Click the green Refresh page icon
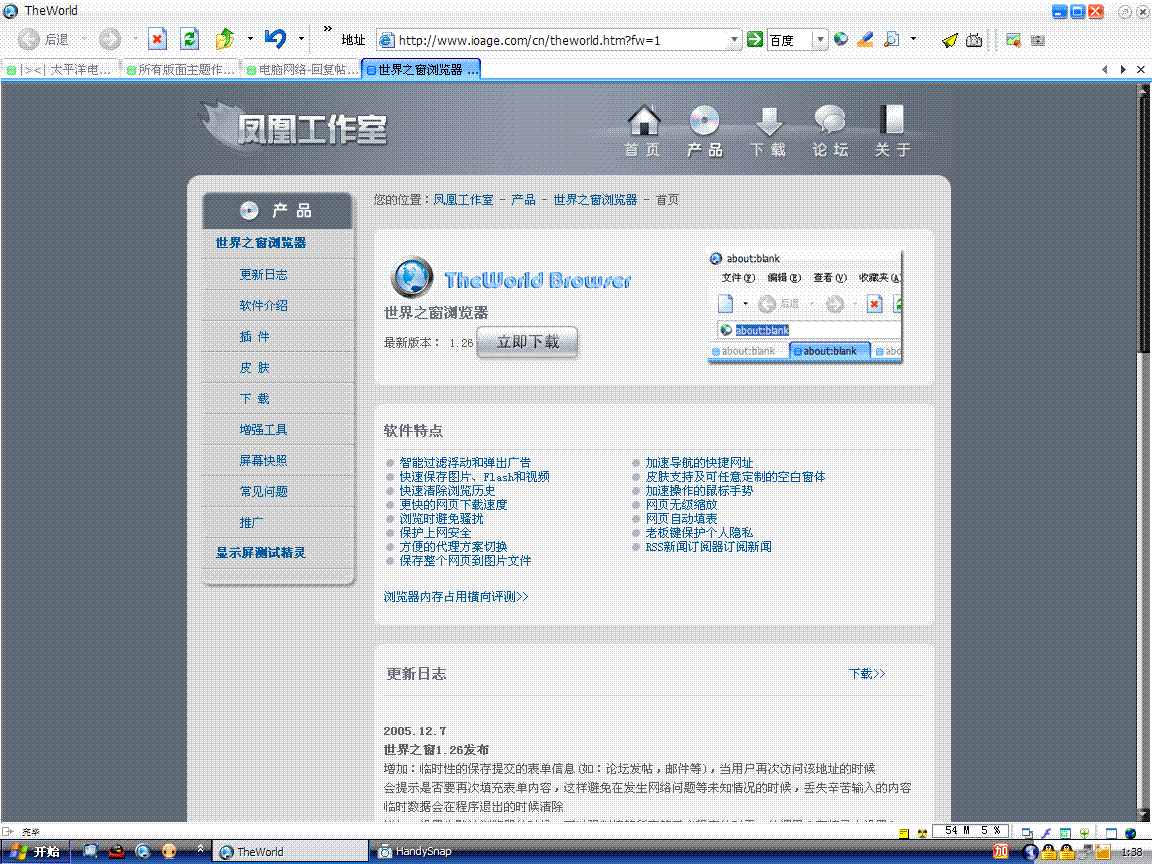The width and height of the screenshot is (1152, 864). [189, 40]
